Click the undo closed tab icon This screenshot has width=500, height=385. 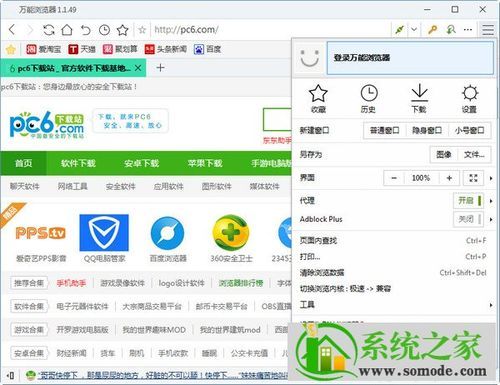click(86, 30)
